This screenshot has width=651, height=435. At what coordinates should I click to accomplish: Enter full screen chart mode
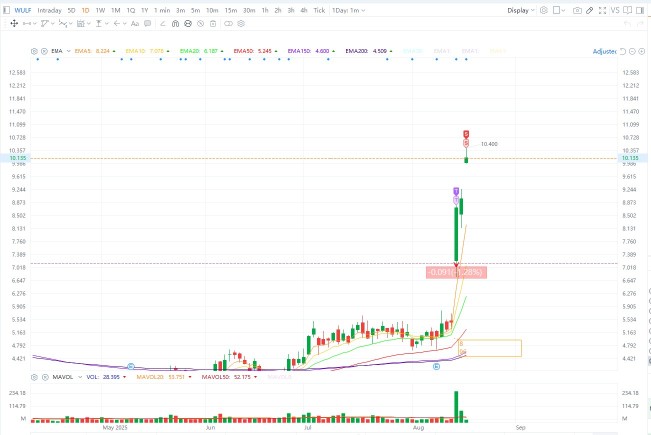click(602, 10)
